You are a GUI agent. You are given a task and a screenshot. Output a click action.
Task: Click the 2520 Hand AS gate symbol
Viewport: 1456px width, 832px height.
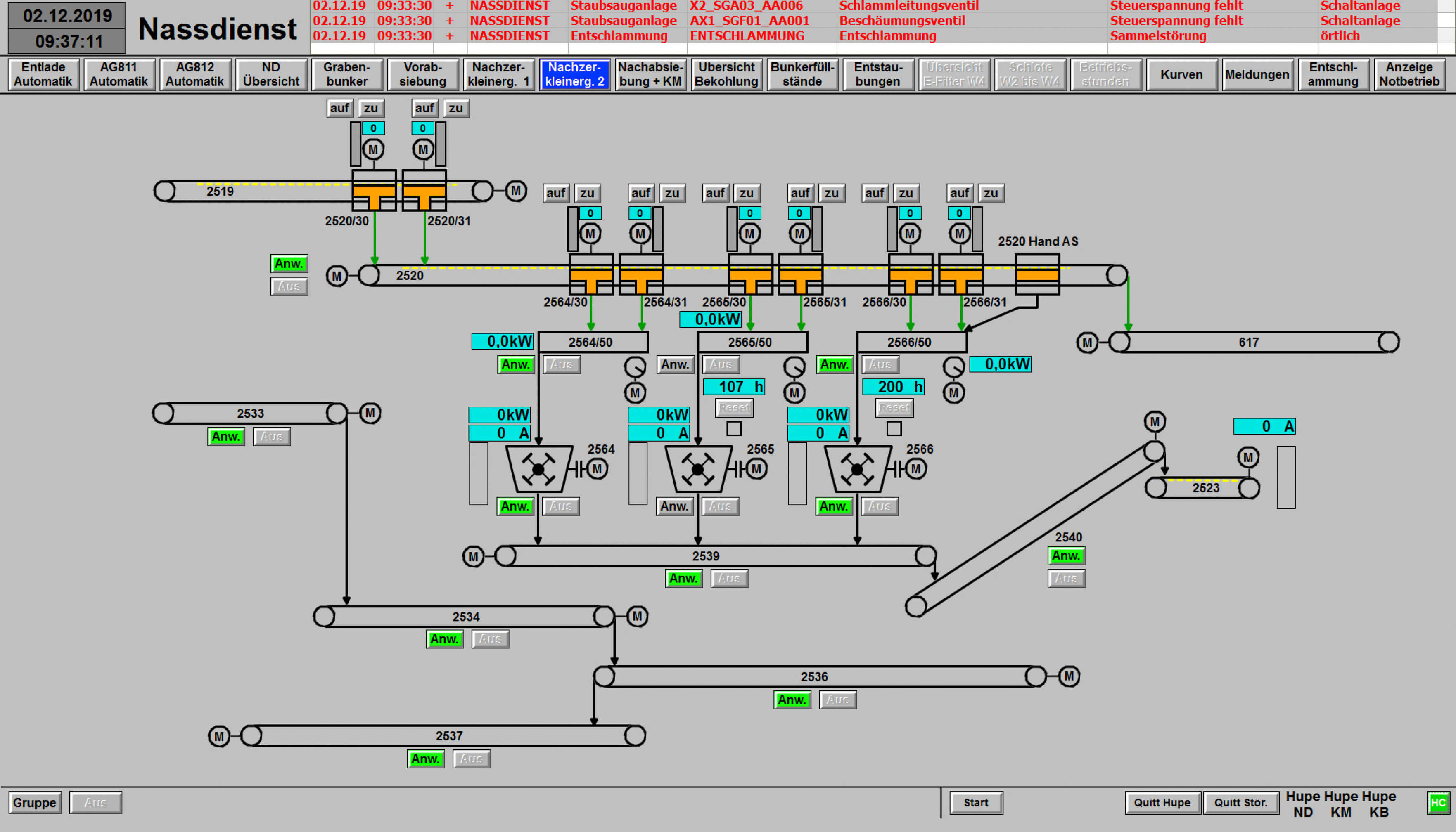[x=1037, y=275]
